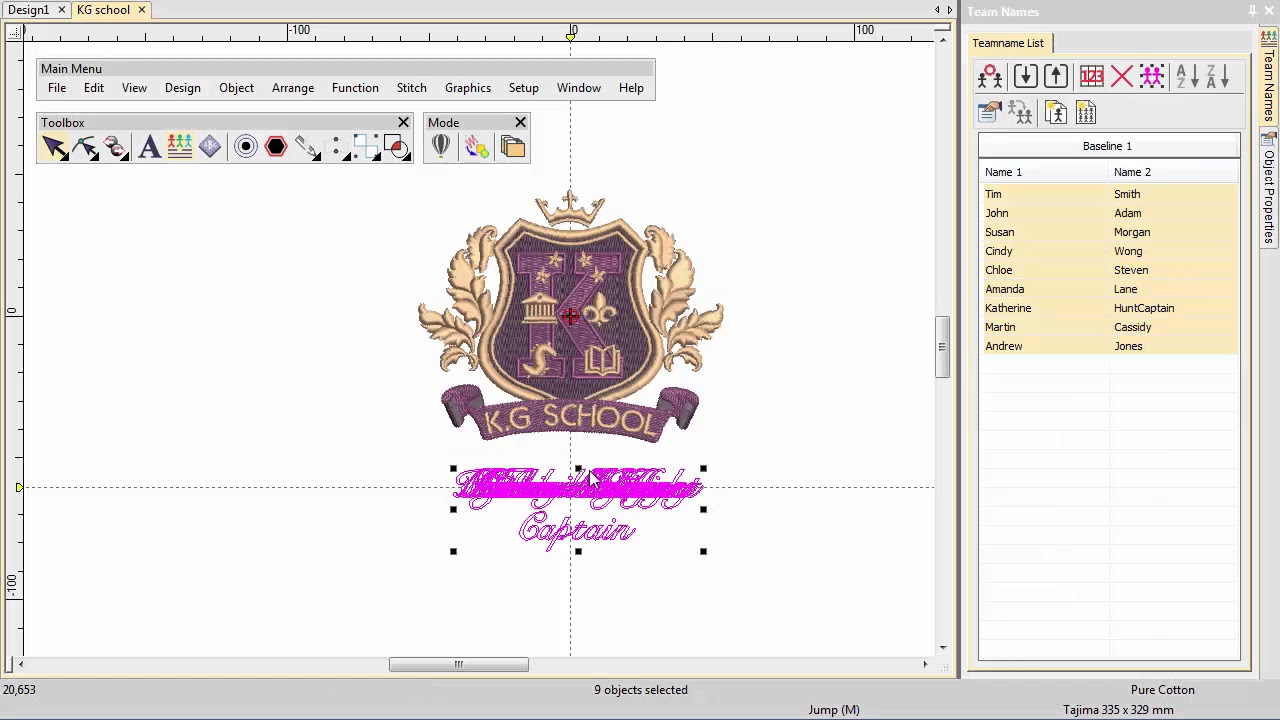Create a new team member group
1280x720 pixels.
point(1086,112)
